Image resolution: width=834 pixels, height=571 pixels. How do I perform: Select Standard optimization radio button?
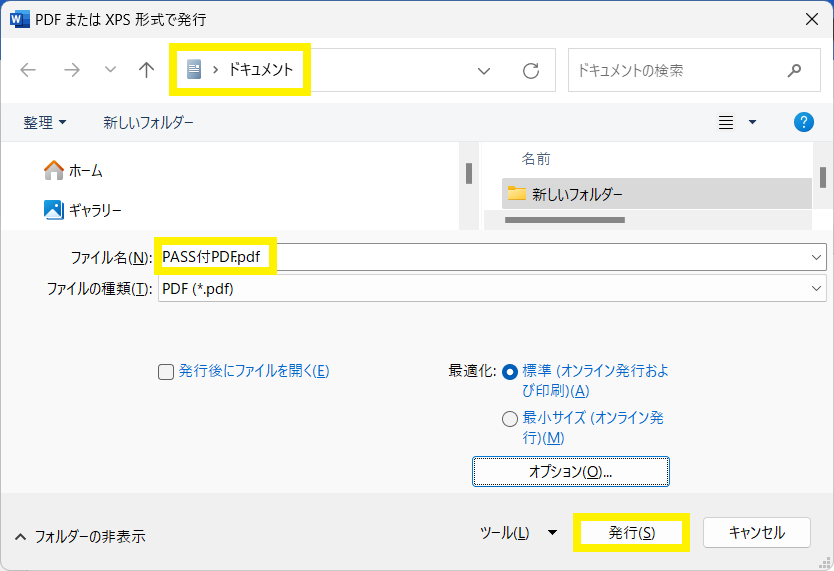511,371
